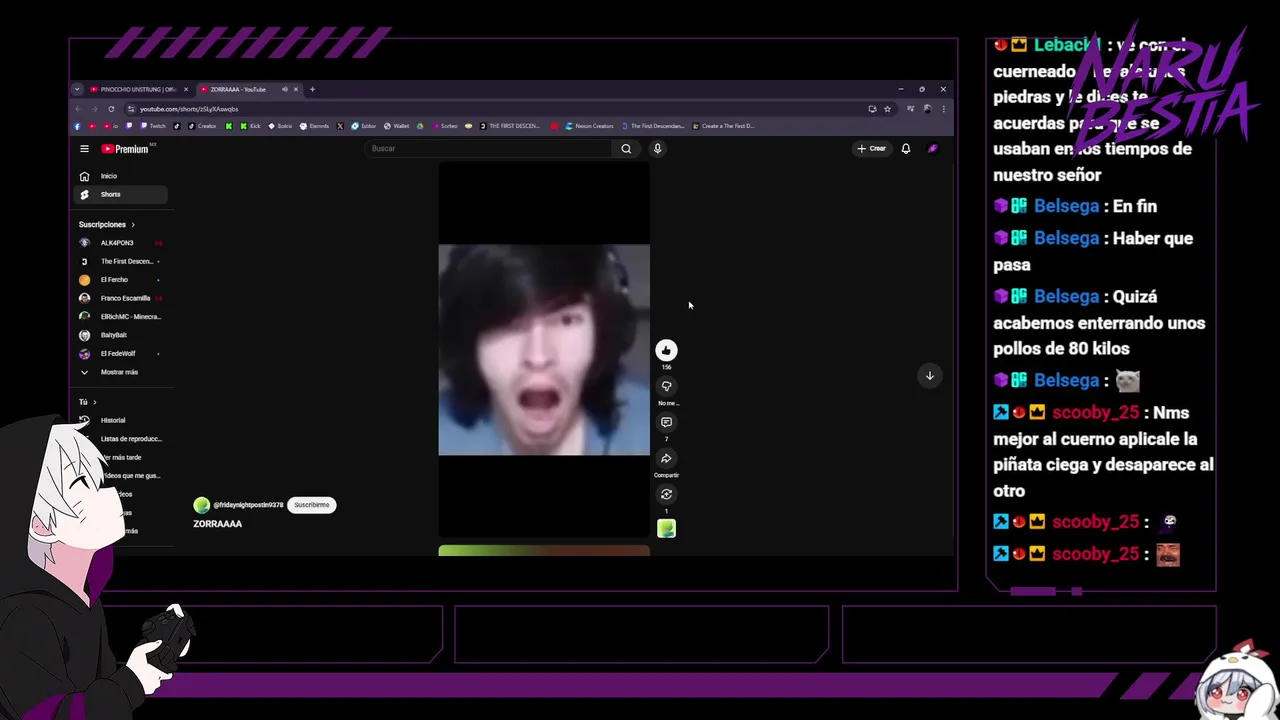Open the X bookmark icon
Image resolution: width=1280 pixels, height=720 pixels.
pos(340,126)
